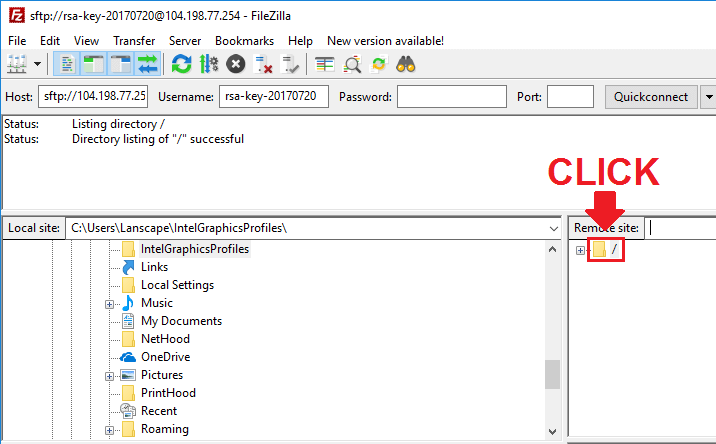Reconnect to last used server

coord(290,64)
